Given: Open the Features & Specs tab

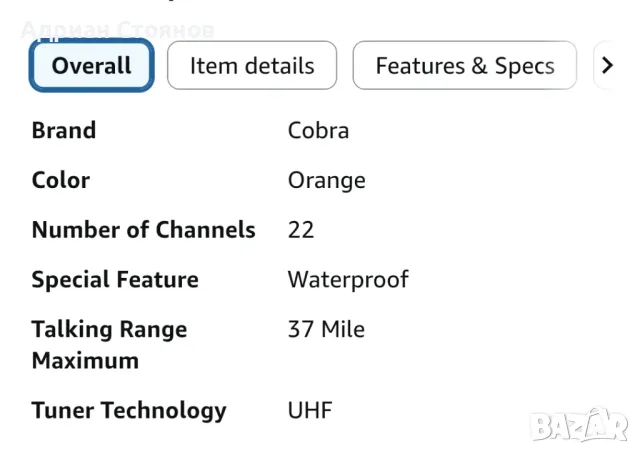Looking at the screenshot, I should click(464, 66).
